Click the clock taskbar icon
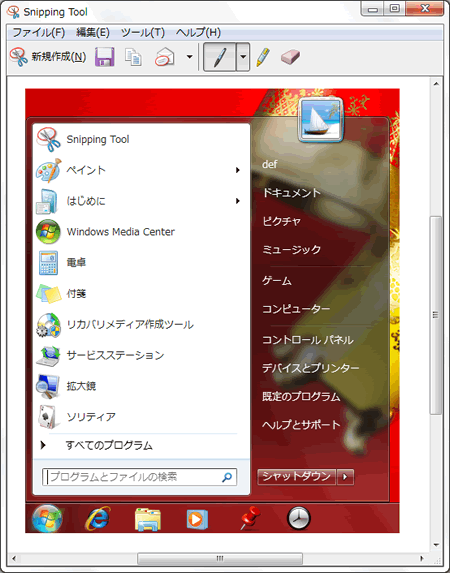 coord(299,518)
